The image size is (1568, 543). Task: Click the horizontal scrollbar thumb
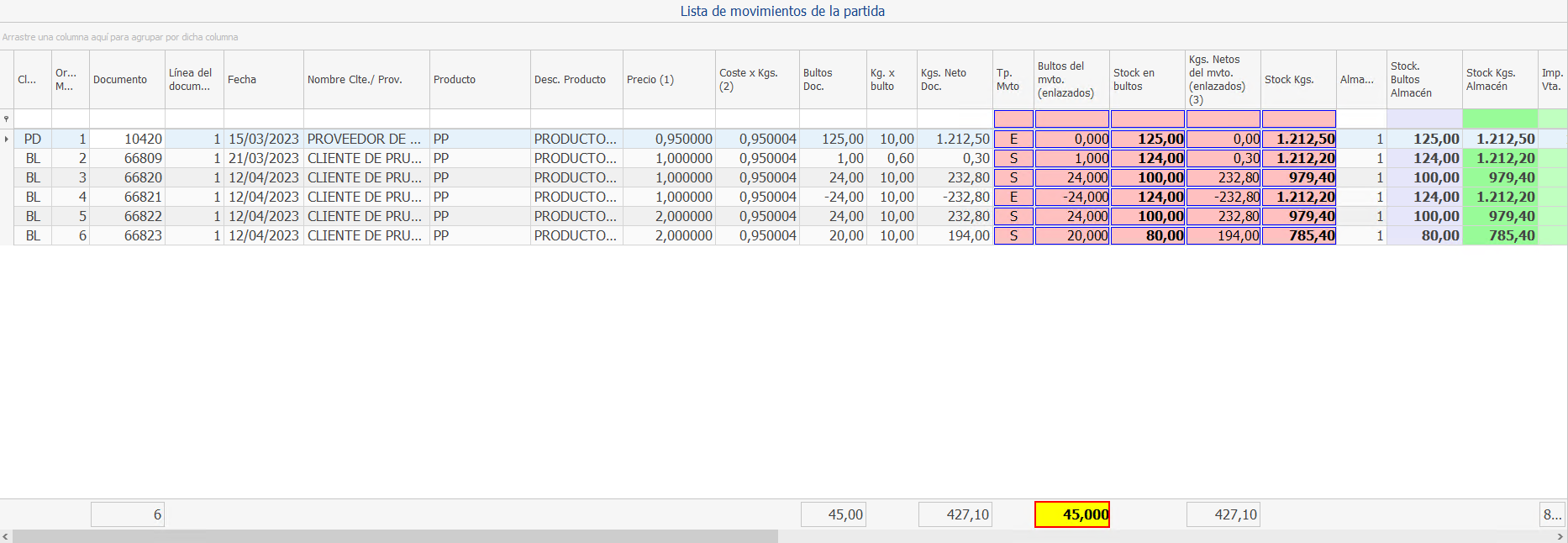pos(395,536)
